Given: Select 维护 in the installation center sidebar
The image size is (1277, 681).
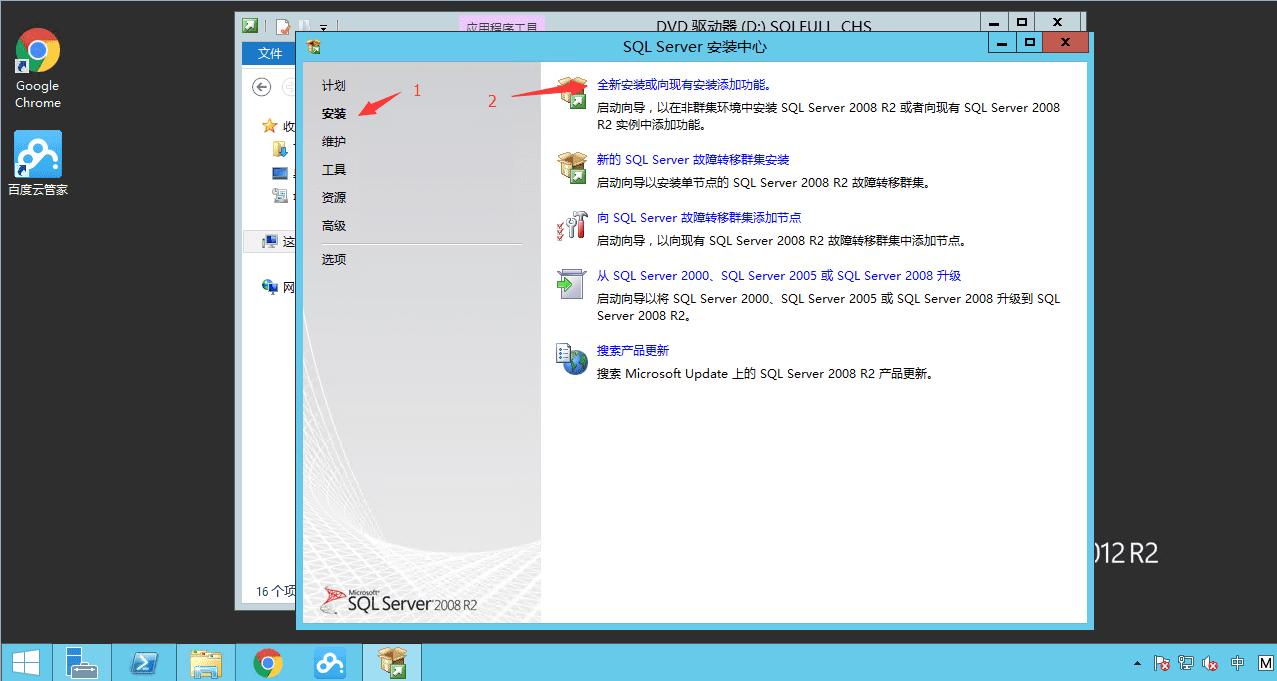Looking at the screenshot, I should pos(333,141).
